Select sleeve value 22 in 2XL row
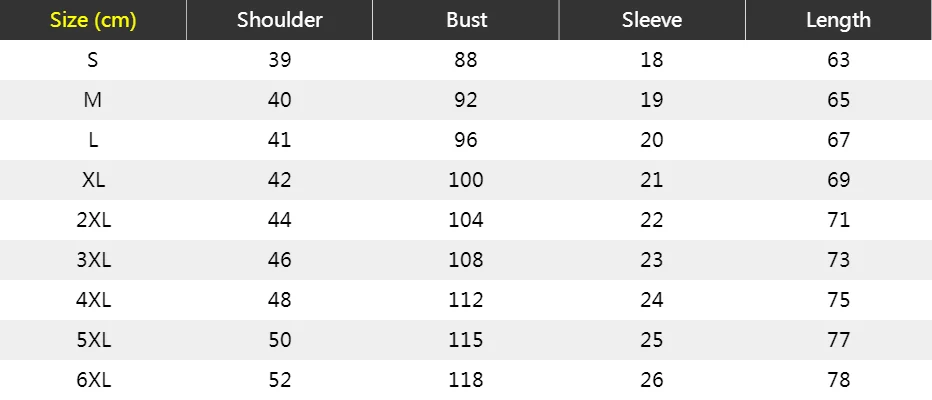This screenshot has width=932, height=400. point(652,220)
